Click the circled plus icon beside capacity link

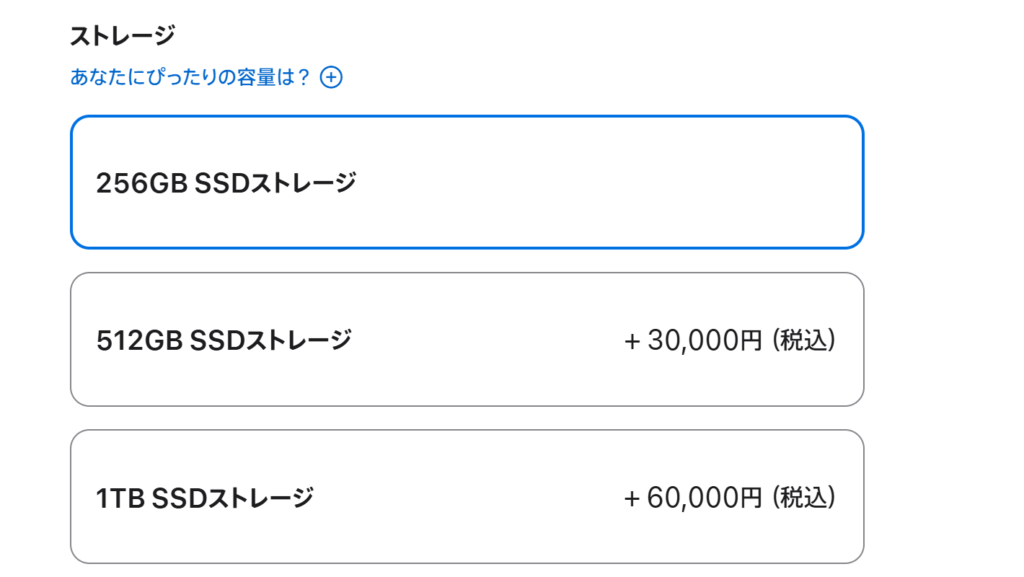331,77
